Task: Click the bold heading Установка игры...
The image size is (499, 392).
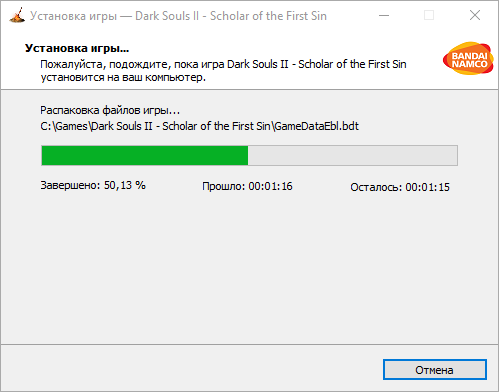Action: click(x=77, y=49)
